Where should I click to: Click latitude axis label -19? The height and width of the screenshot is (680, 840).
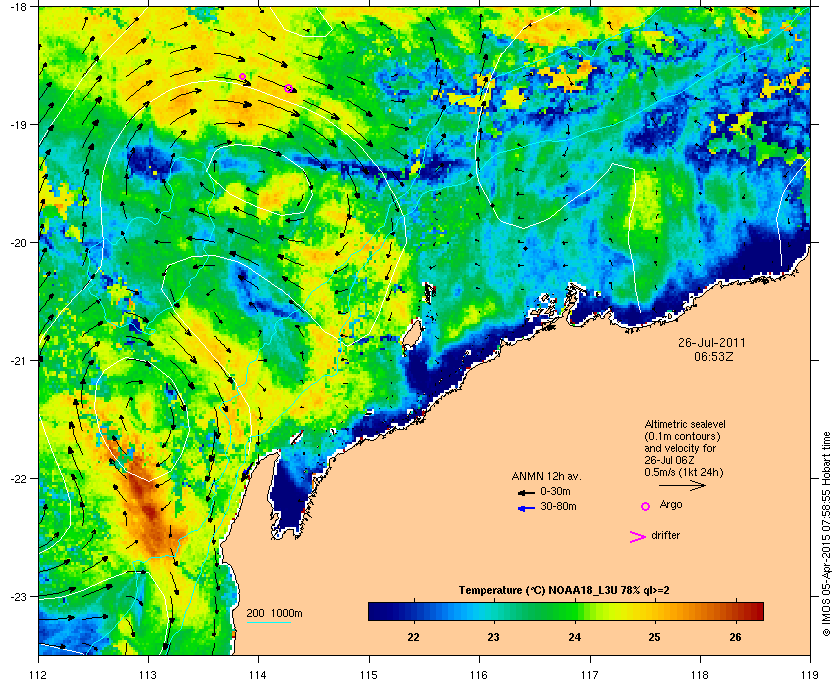tap(18, 125)
